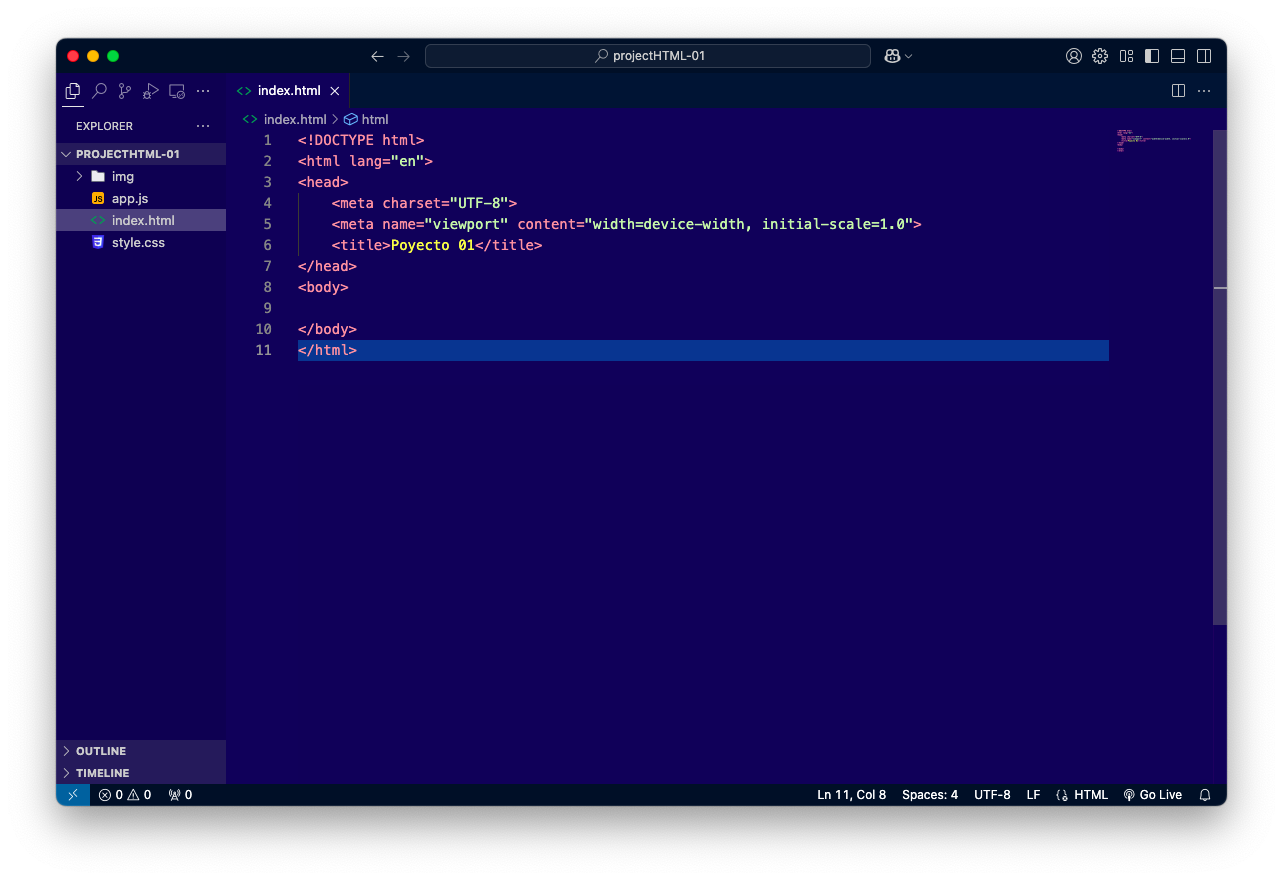1283x880 pixels.
Task: Toggle secondary side bar visibility
Action: point(1204,56)
